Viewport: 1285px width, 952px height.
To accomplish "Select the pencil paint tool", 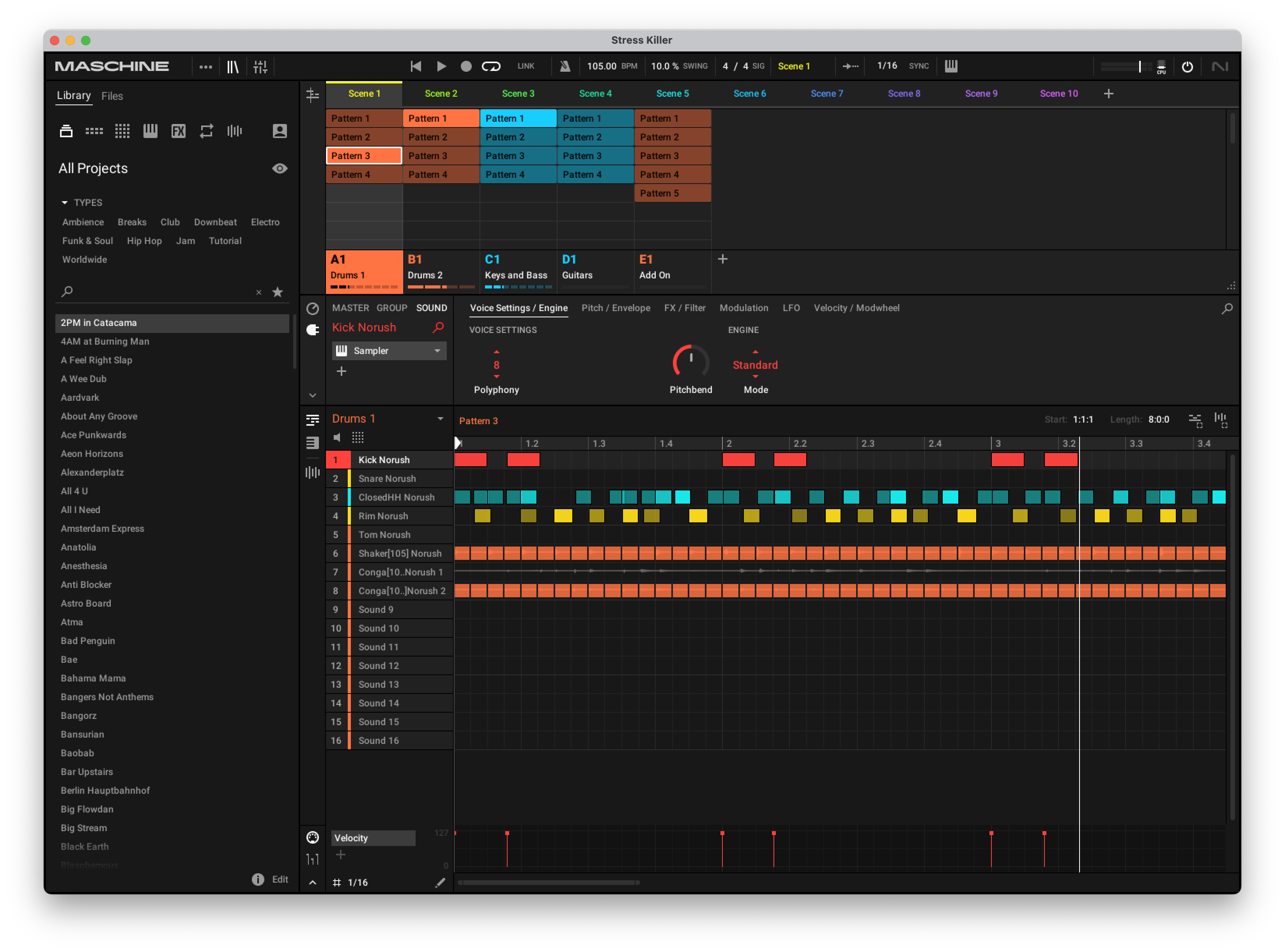I will pyautogui.click(x=440, y=883).
